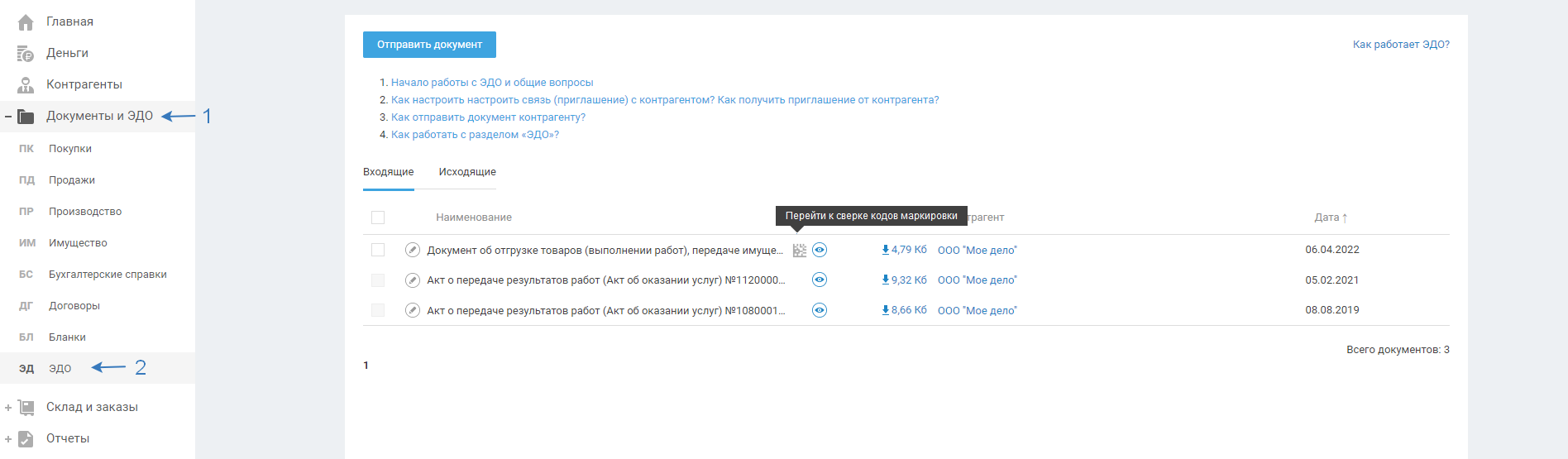Open Продажи submenu item
The width and height of the screenshot is (1568, 459).
[x=72, y=180]
